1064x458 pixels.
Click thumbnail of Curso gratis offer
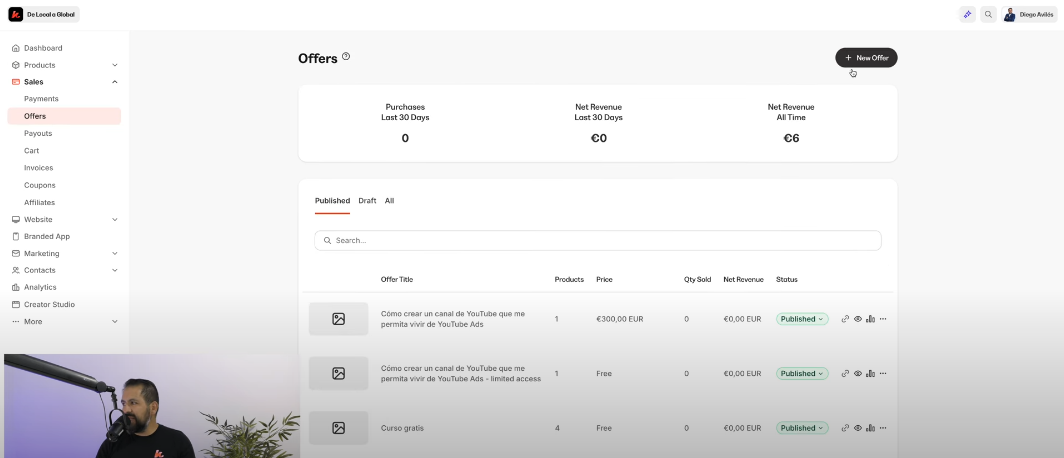pos(339,428)
